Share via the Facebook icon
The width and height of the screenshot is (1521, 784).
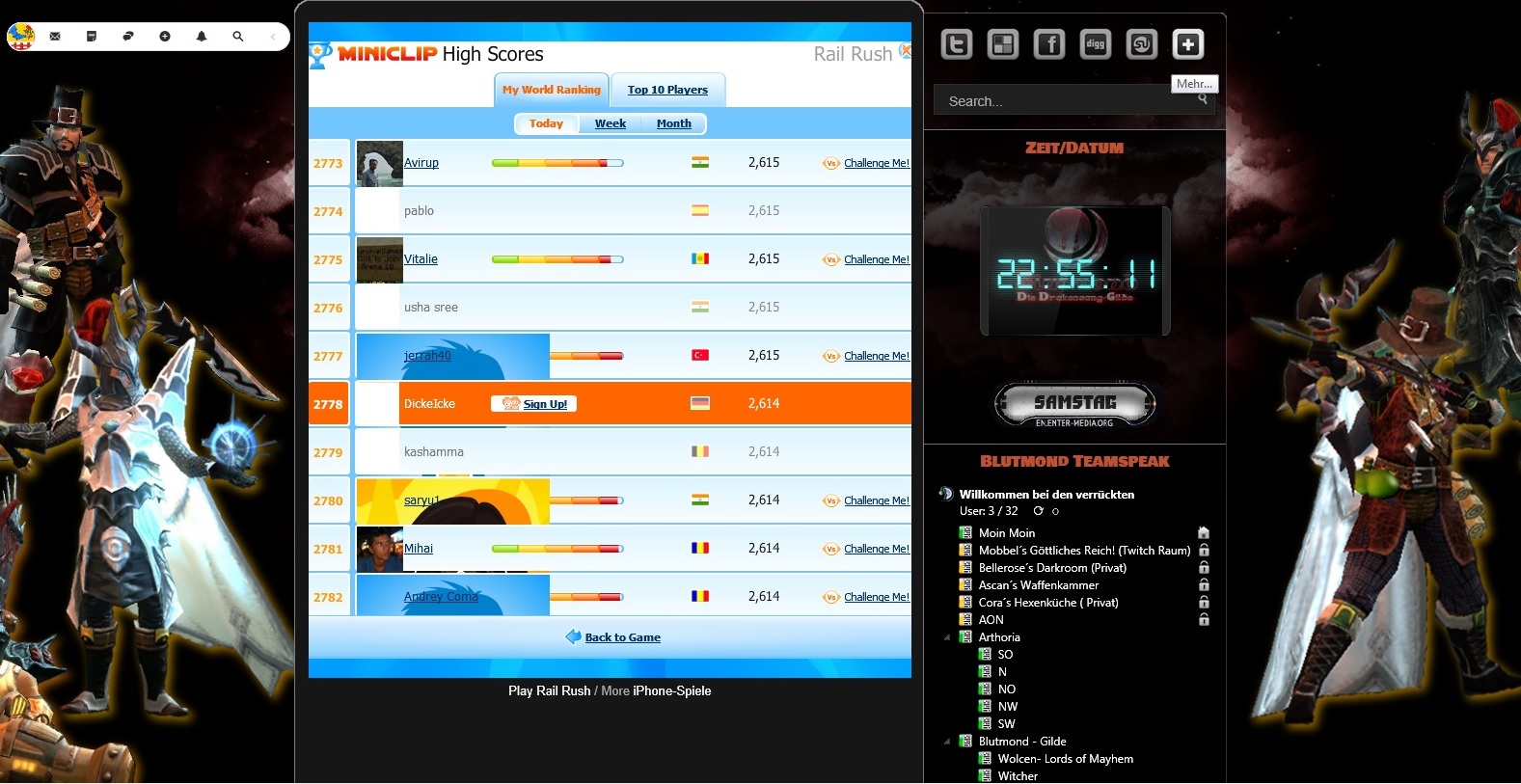[x=1049, y=44]
